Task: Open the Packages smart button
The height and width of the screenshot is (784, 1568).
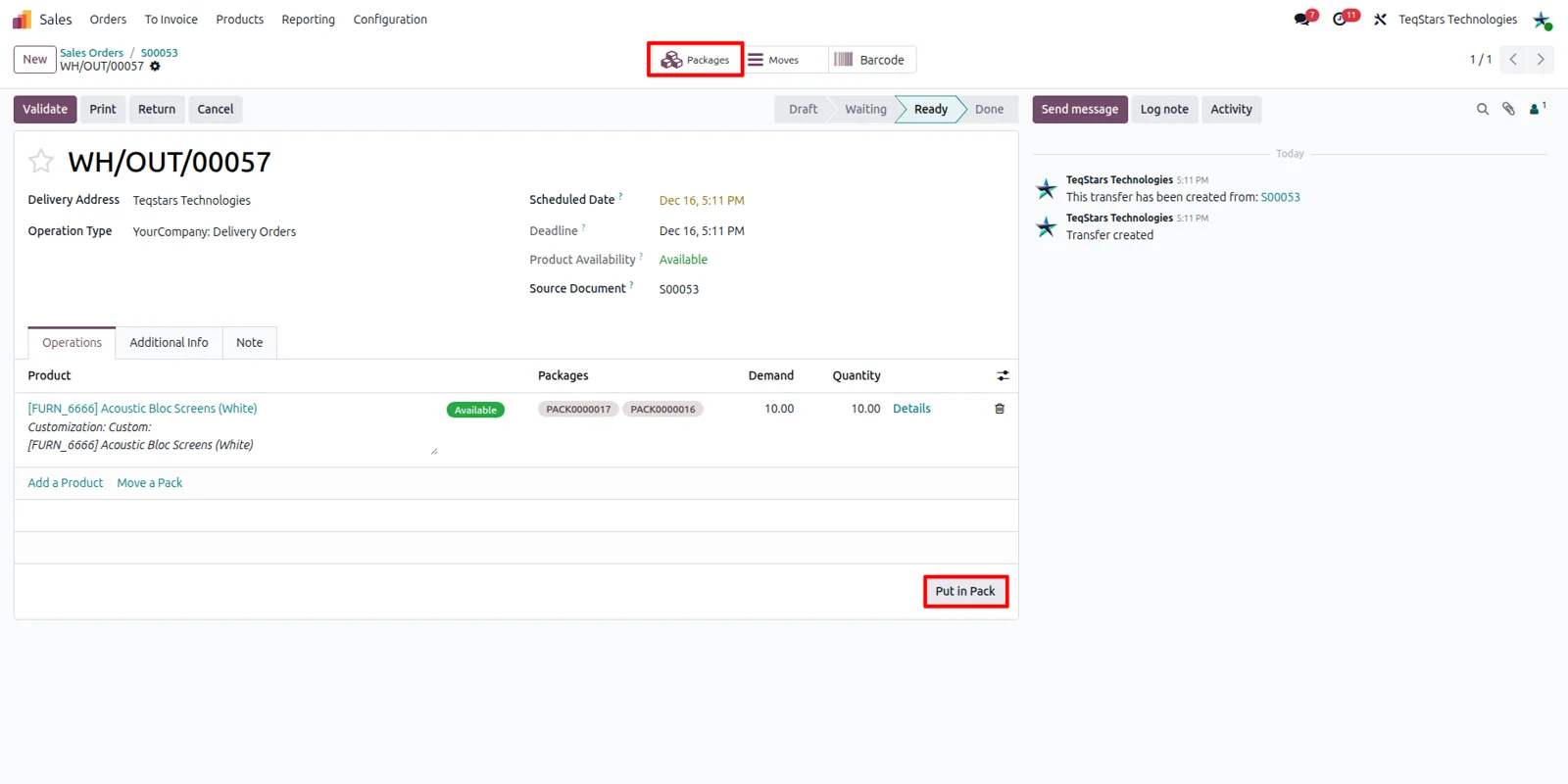Action: [x=695, y=60]
